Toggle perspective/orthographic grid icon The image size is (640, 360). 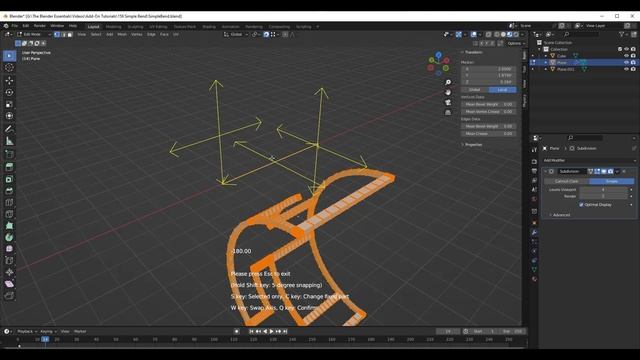(x=448, y=112)
